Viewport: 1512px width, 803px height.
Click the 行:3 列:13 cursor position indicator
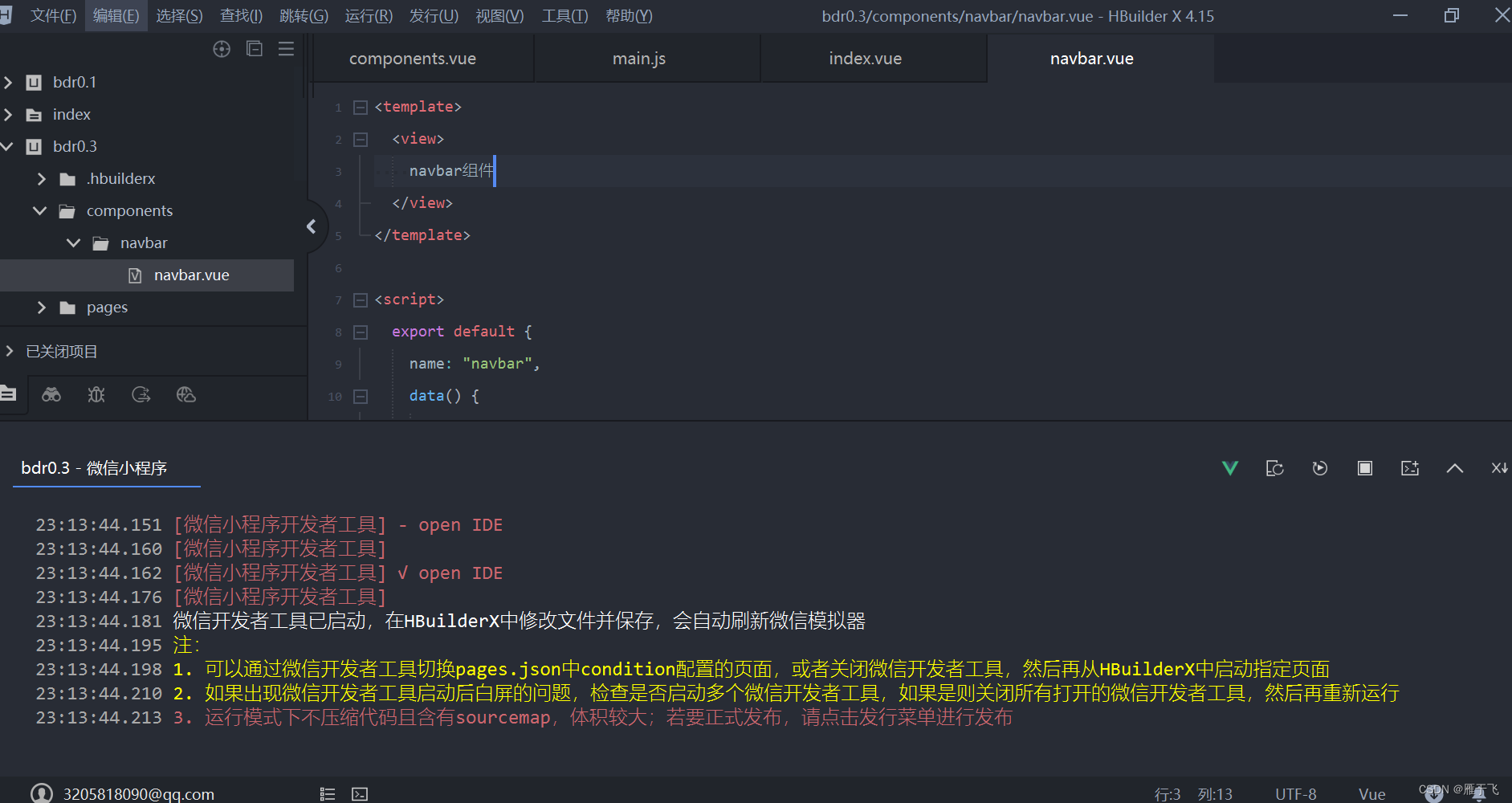click(x=1193, y=794)
